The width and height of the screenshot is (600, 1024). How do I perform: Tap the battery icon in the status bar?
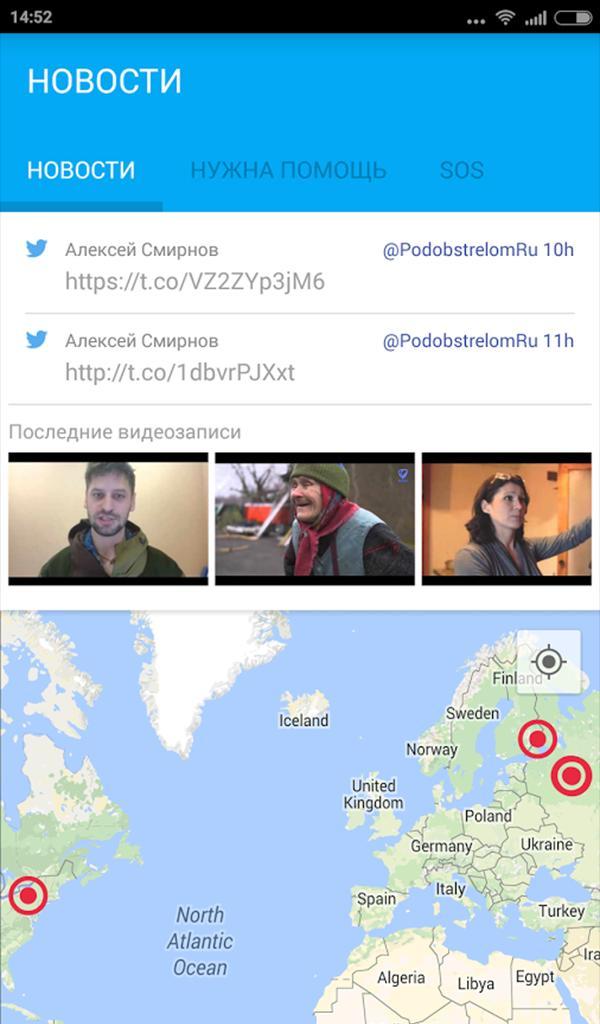pos(573,18)
